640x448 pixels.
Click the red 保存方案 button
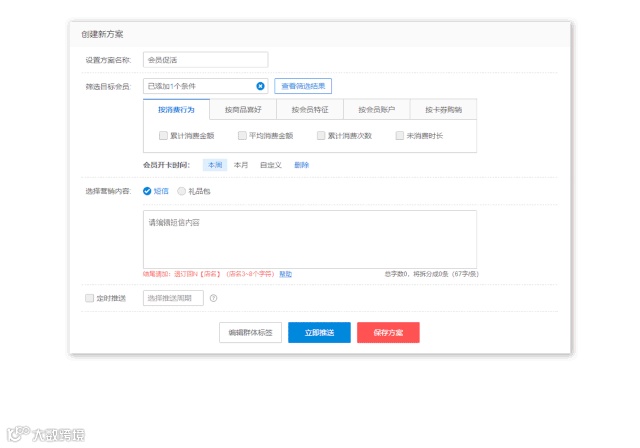(x=388, y=333)
